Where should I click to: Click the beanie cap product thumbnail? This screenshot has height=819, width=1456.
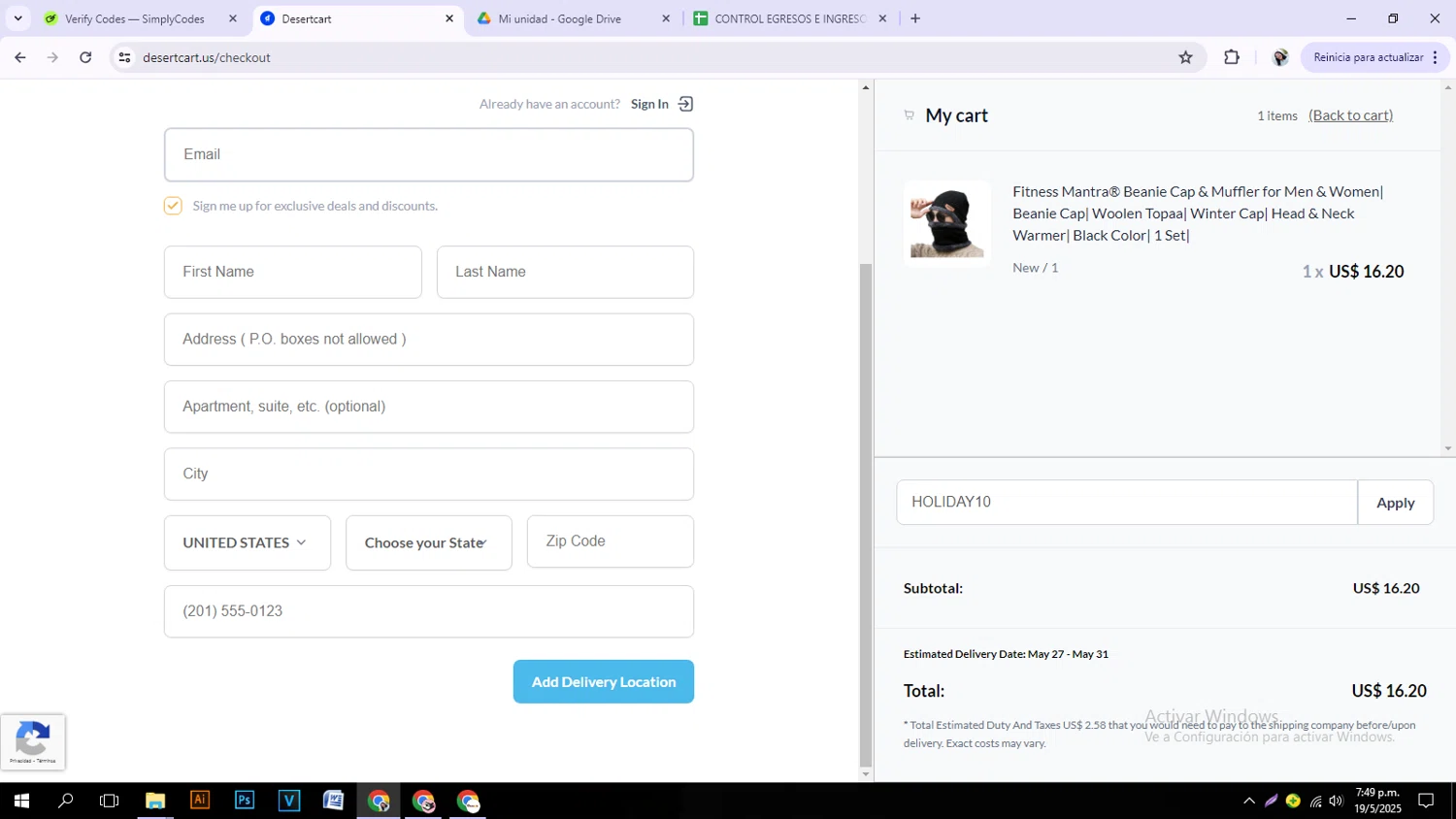coord(947,223)
